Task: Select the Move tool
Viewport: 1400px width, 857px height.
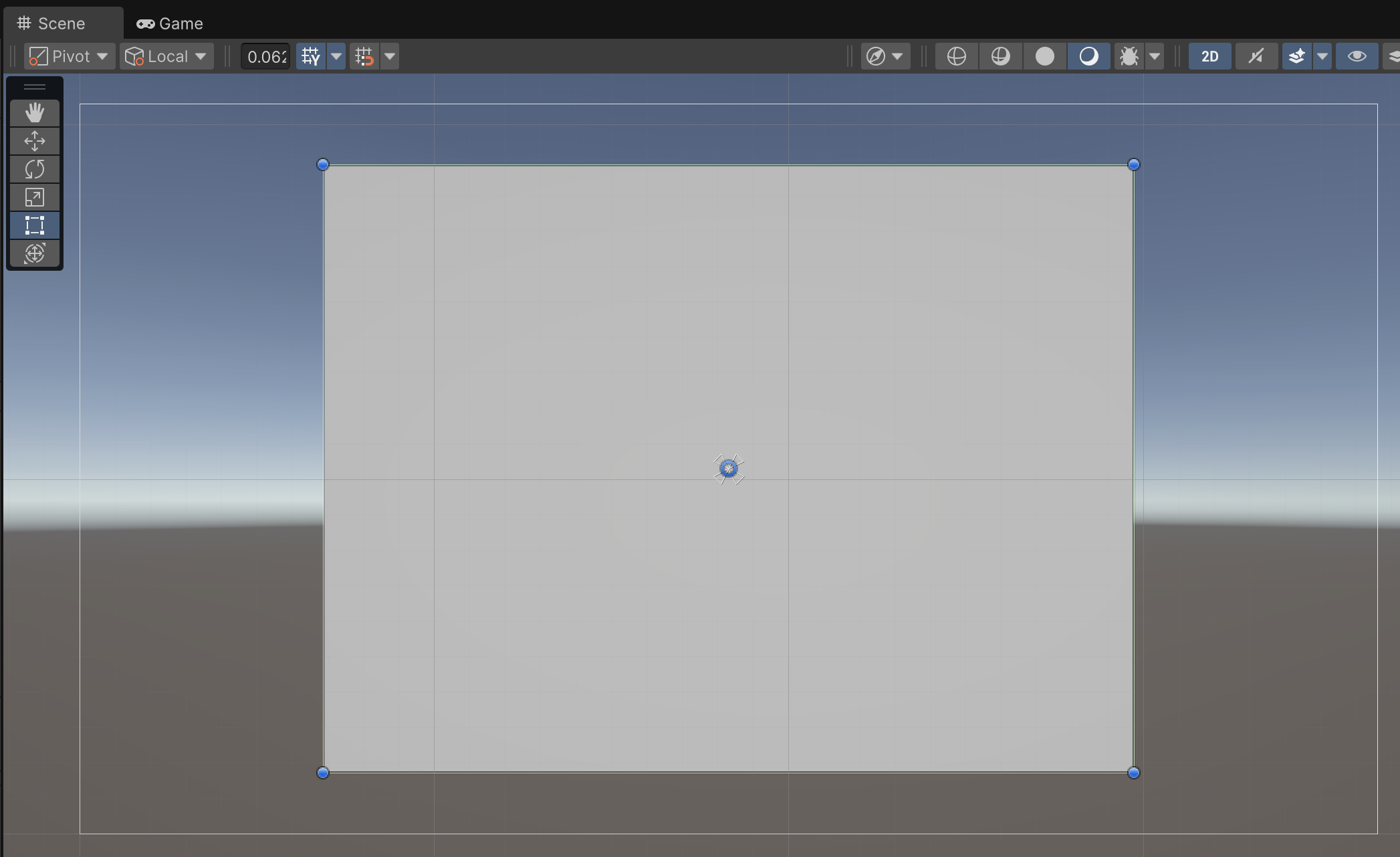Action: pos(35,141)
